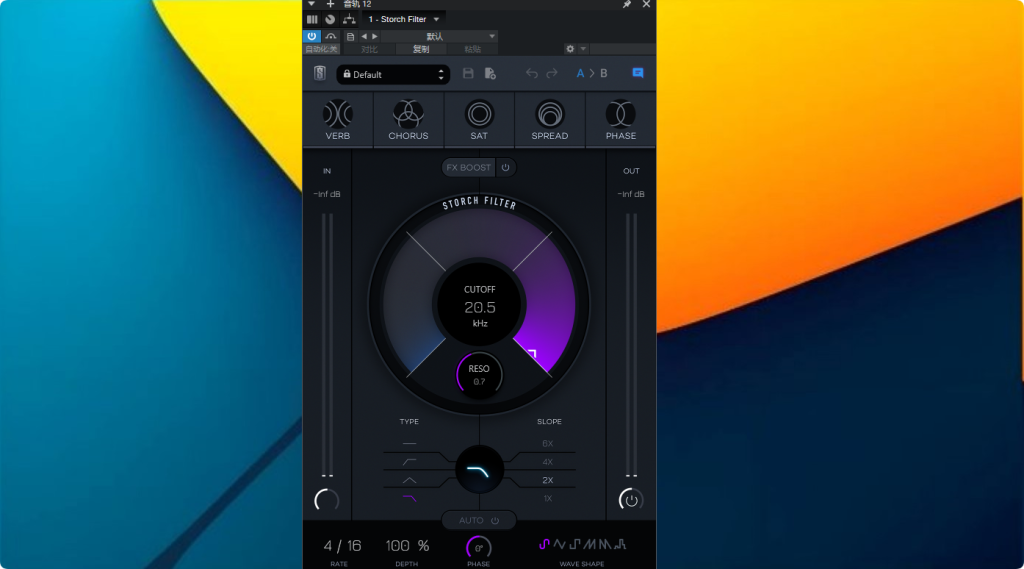Click the 对比 compare button
The height and width of the screenshot is (569, 1024).
370,50
